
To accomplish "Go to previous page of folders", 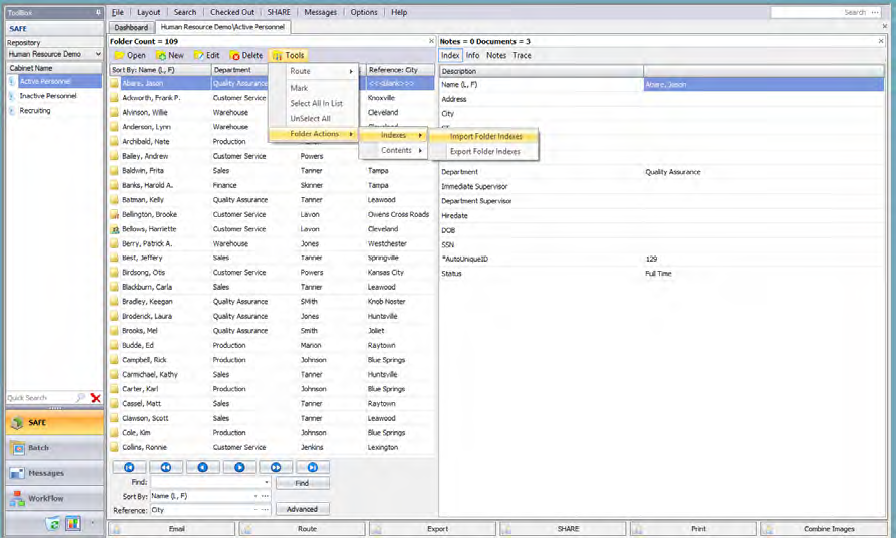I will click(x=202, y=467).
